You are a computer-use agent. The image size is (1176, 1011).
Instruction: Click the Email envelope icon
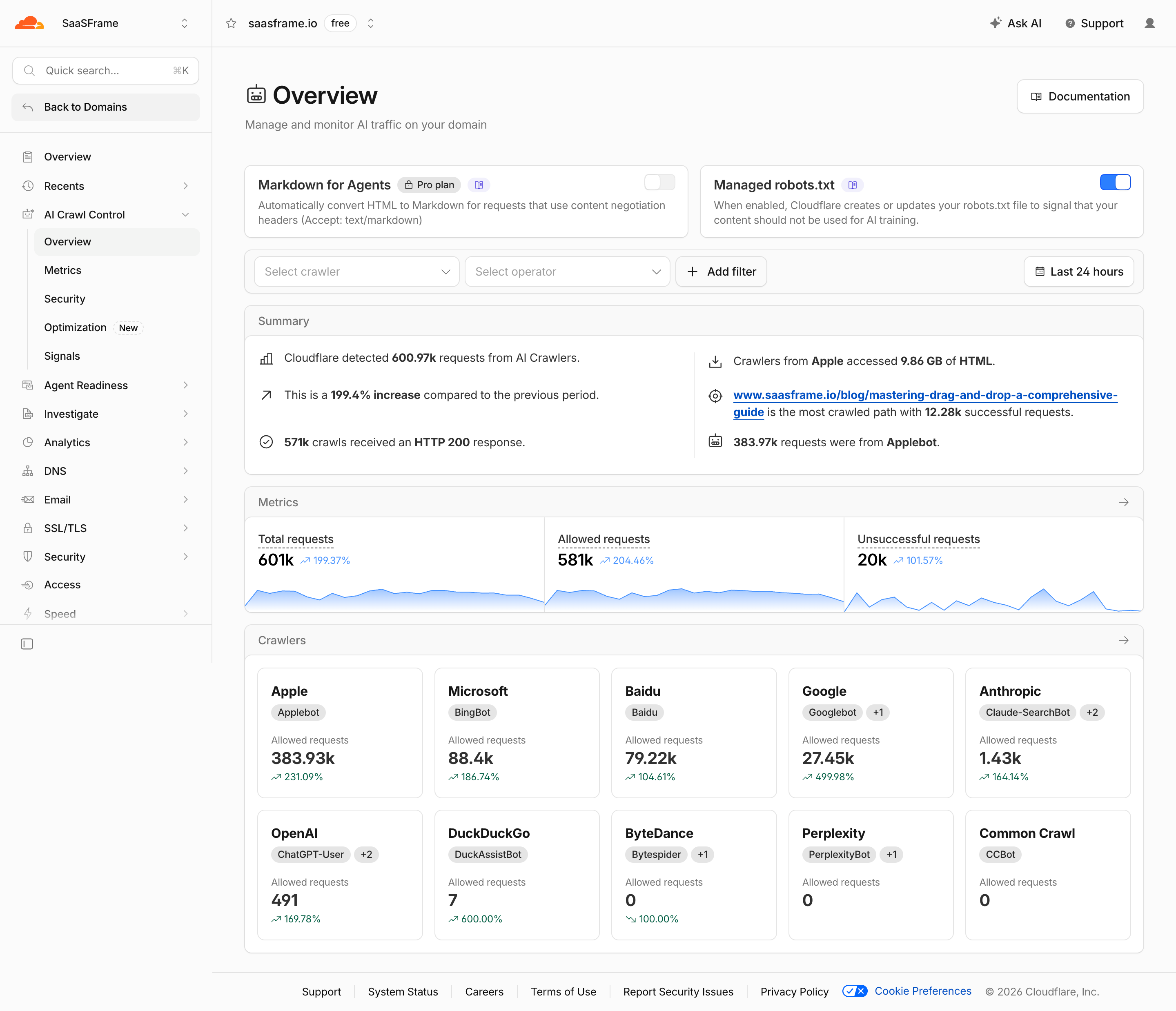click(x=28, y=499)
